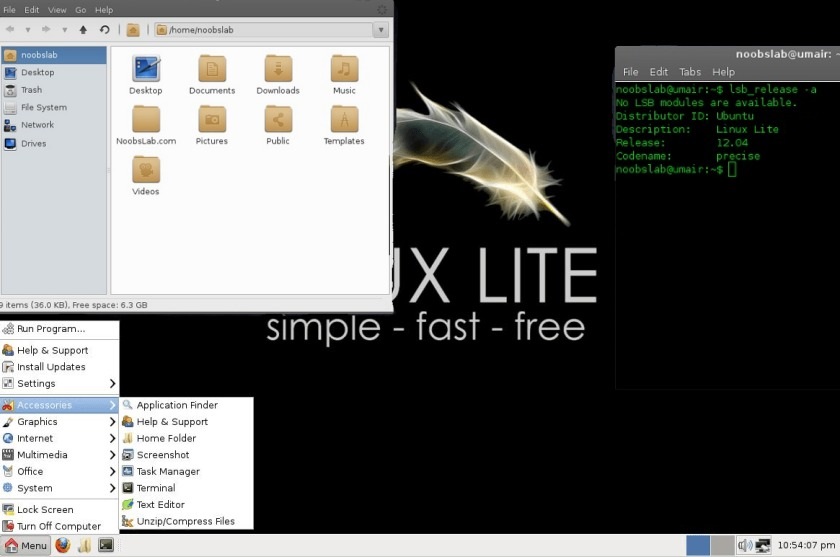Click the network icon in system tray
Image resolution: width=840 pixels, height=557 pixels.
click(762, 546)
